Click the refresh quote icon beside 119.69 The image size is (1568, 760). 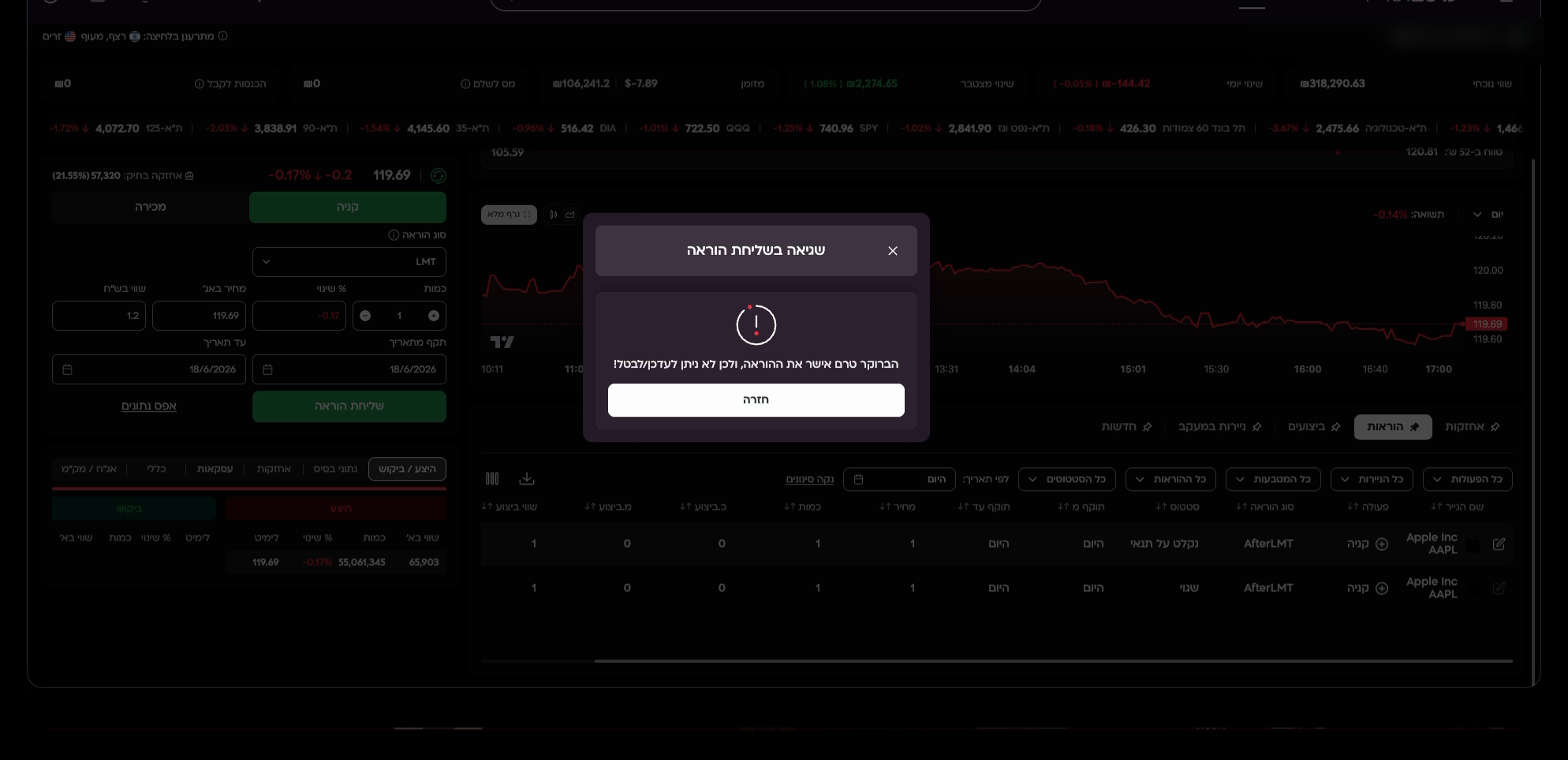click(439, 176)
